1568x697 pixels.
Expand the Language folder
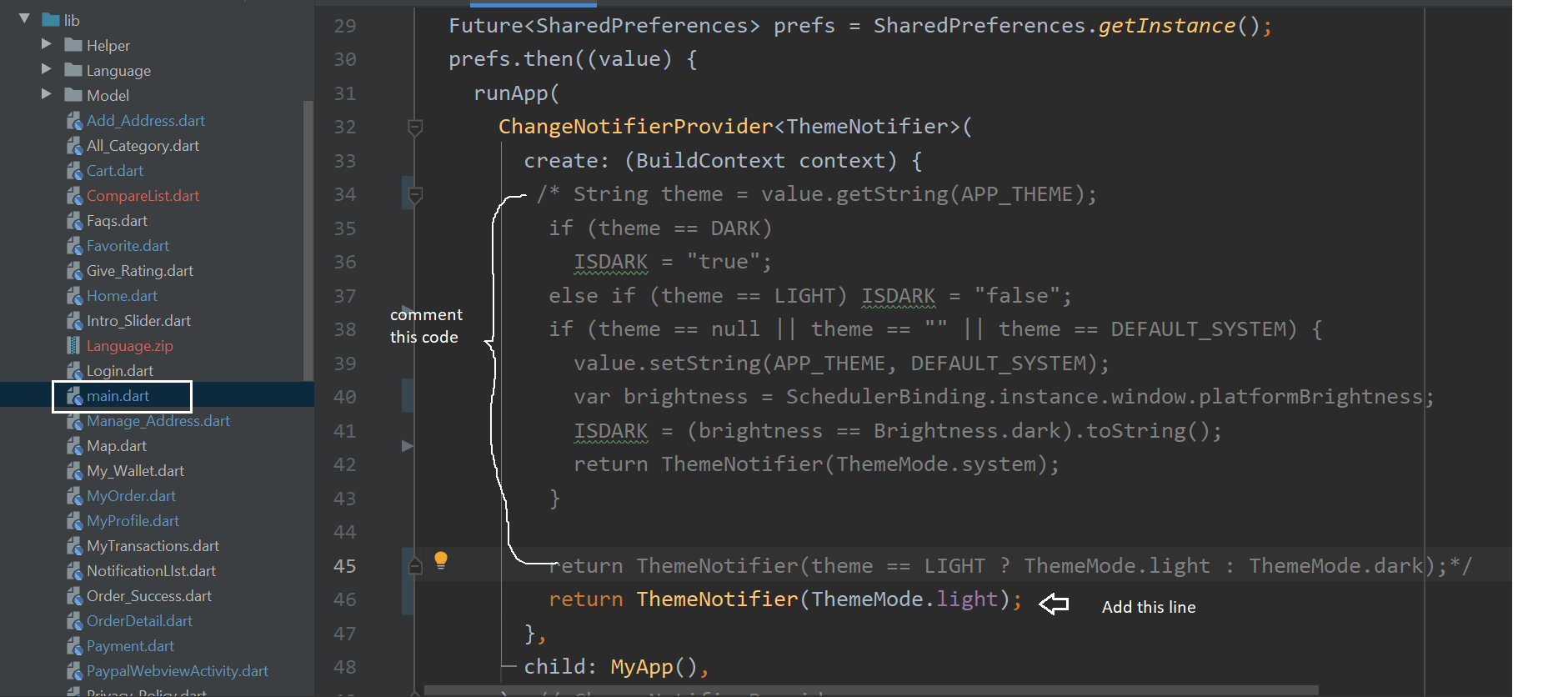click(47, 69)
